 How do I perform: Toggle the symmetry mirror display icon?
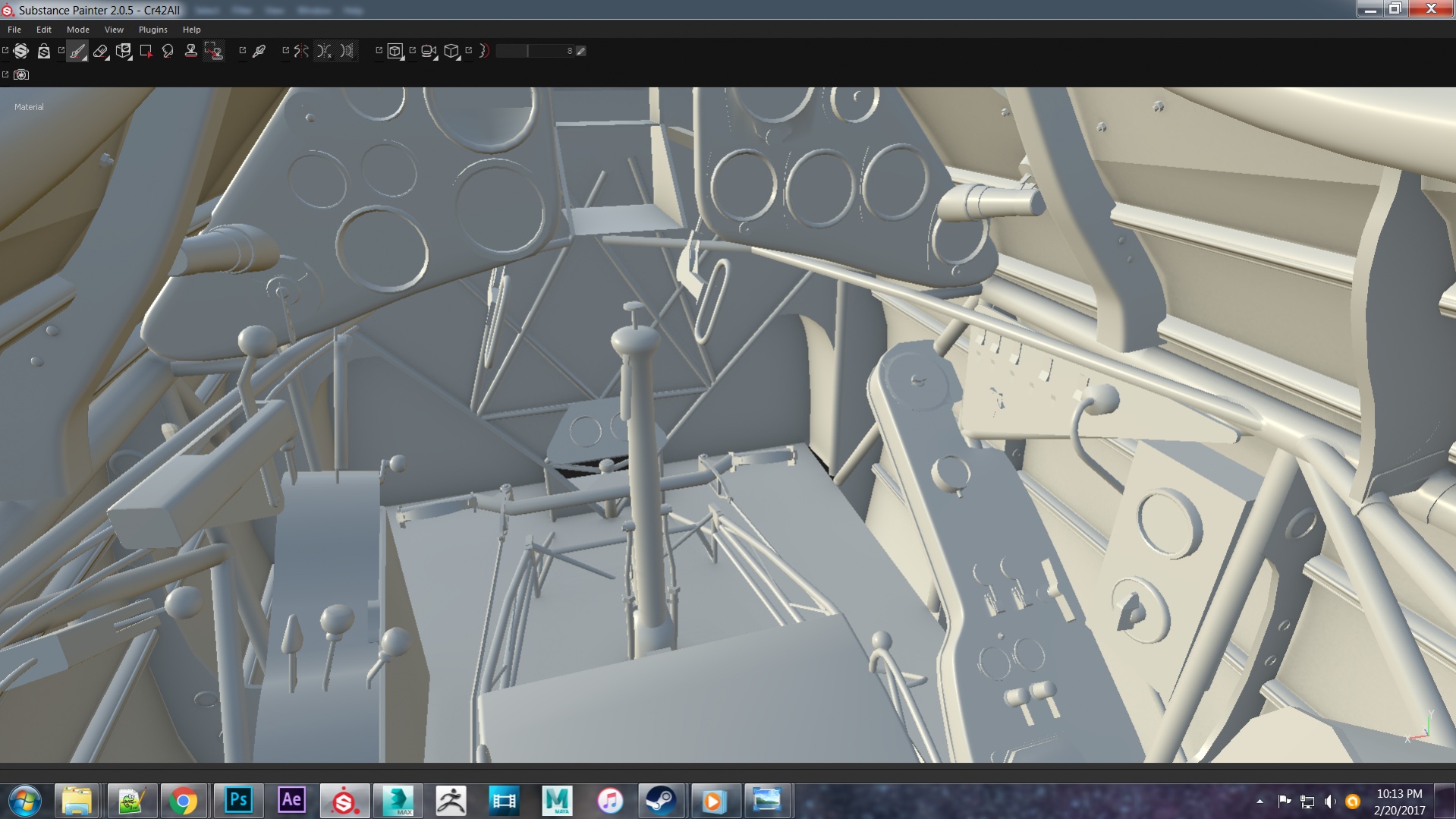tap(347, 51)
